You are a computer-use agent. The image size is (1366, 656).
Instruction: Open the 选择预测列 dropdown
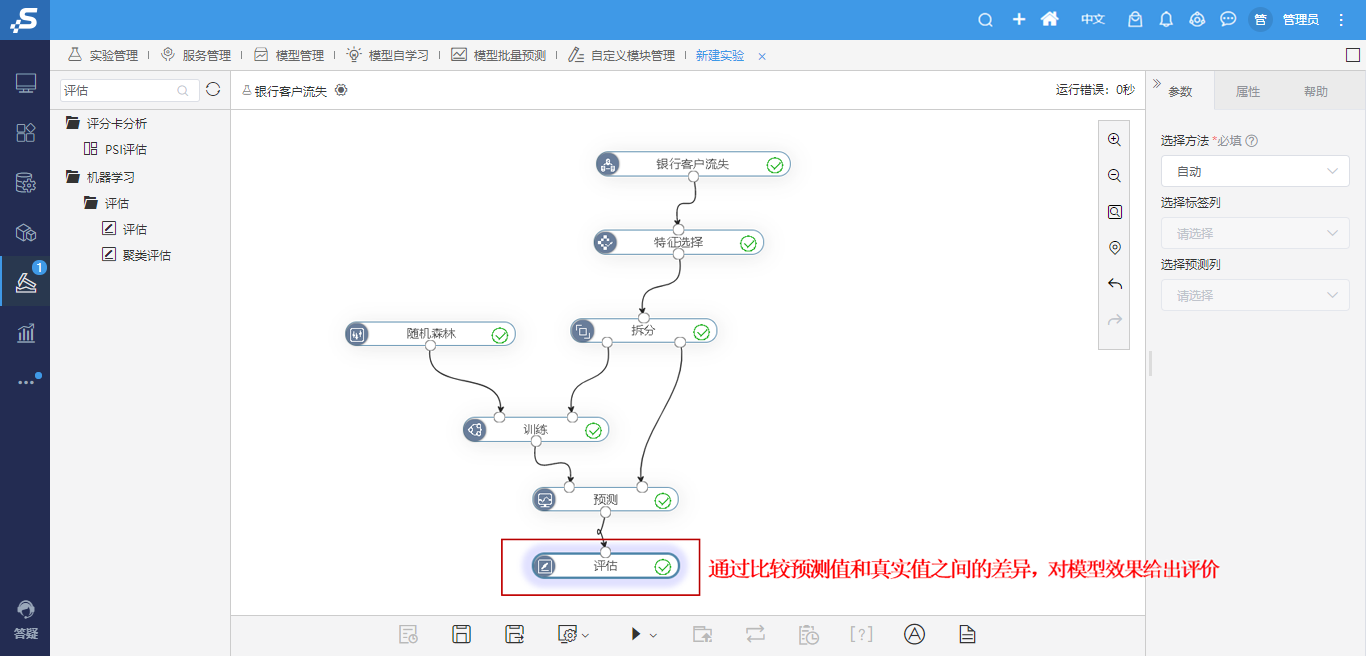pos(1255,295)
